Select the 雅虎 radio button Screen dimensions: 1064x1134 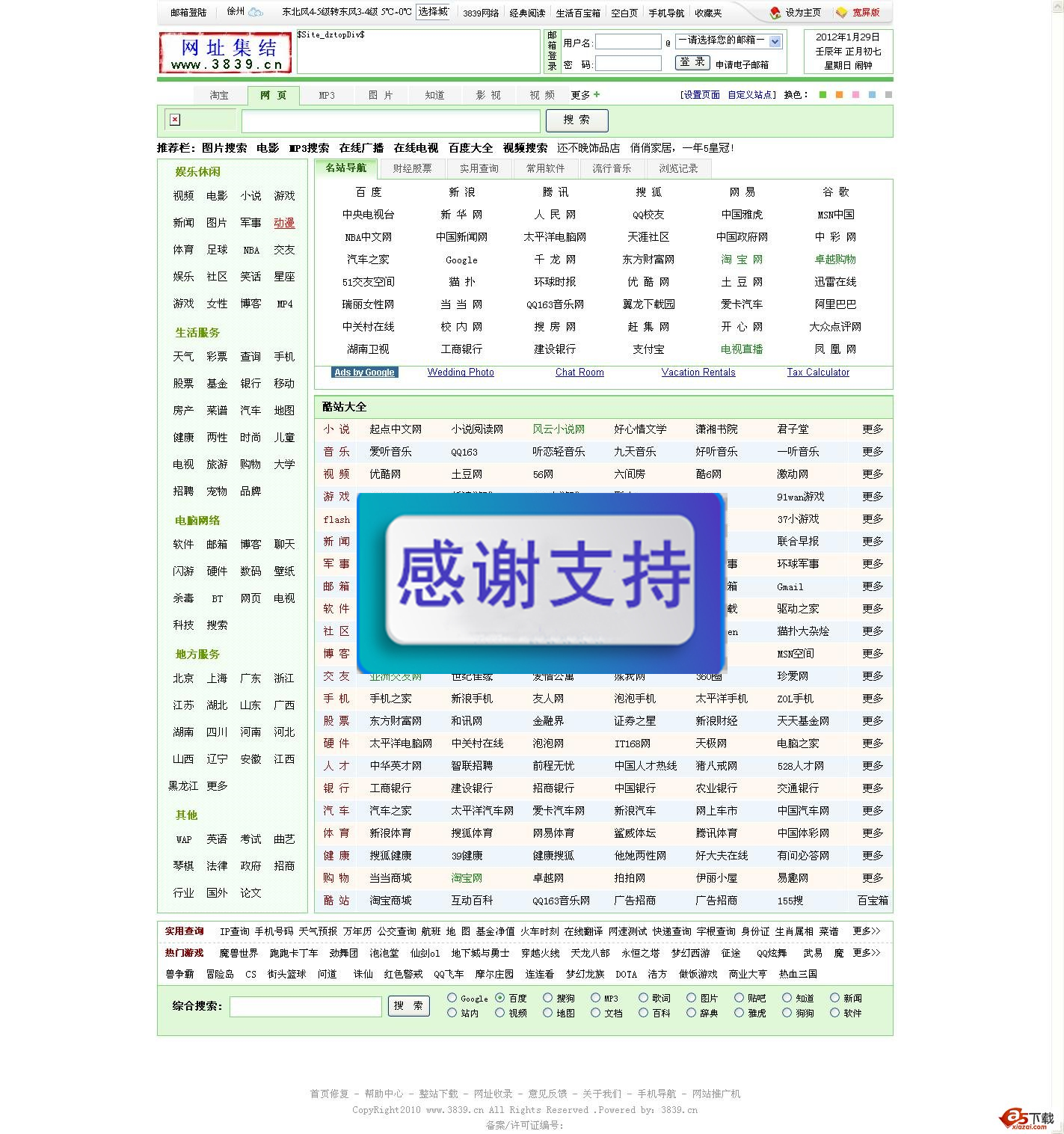(x=739, y=1013)
